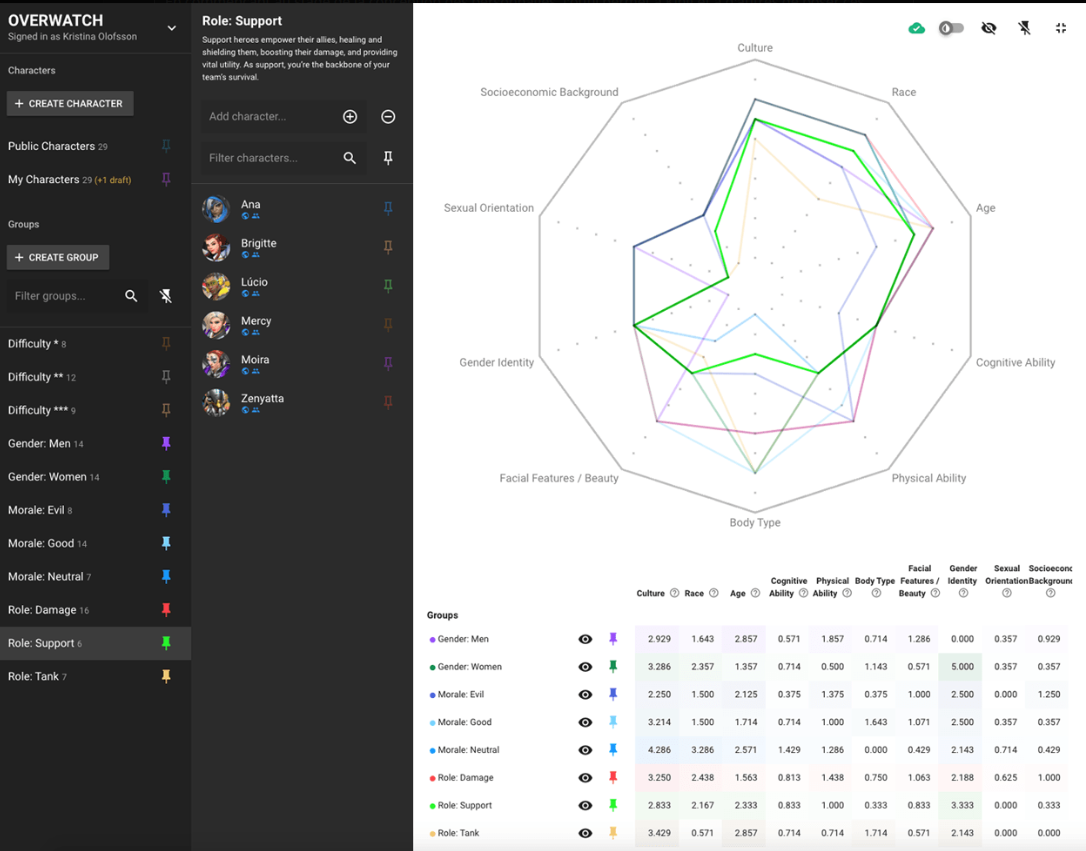
Task: Click help icon next to Culture column
Action: 674,593
